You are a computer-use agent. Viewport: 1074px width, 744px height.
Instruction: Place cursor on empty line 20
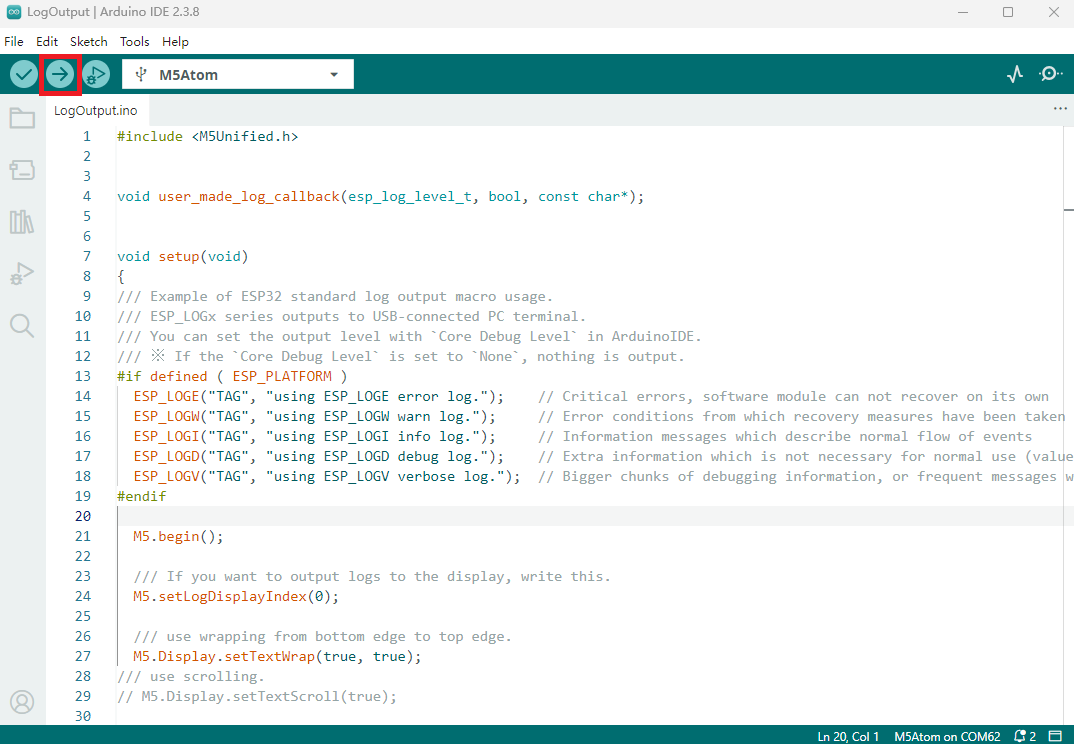pos(400,516)
